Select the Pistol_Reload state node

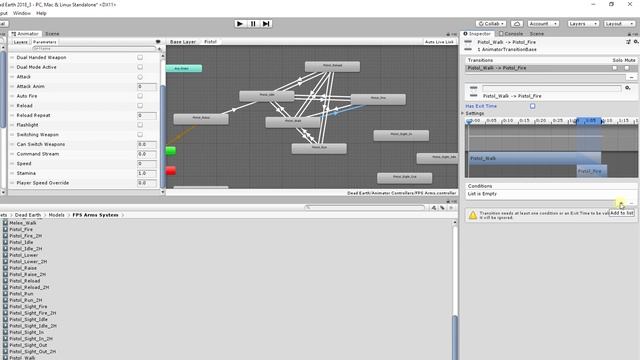(332, 66)
